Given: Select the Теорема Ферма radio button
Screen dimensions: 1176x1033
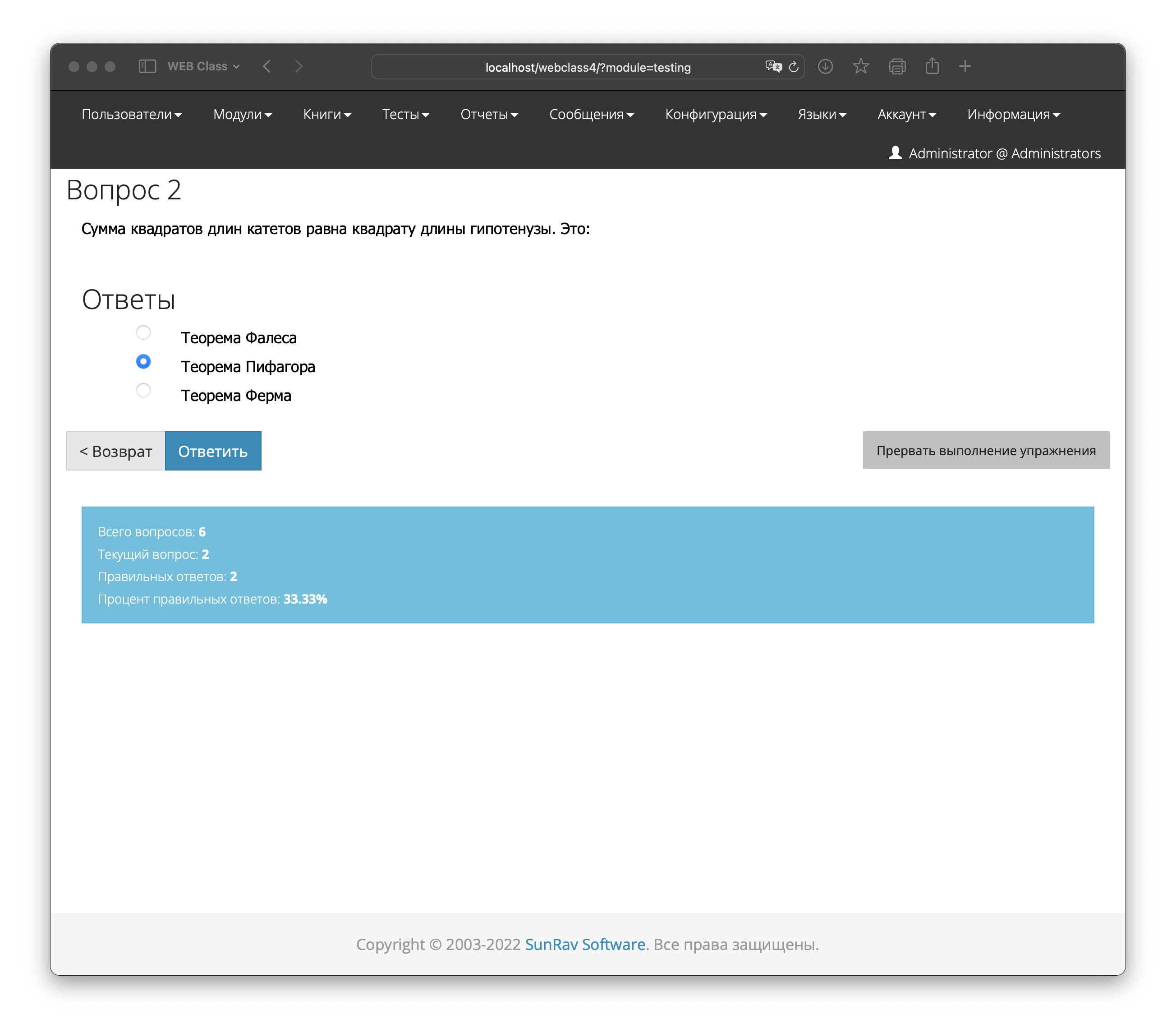Looking at the screenshot, I should coord(143,390).
